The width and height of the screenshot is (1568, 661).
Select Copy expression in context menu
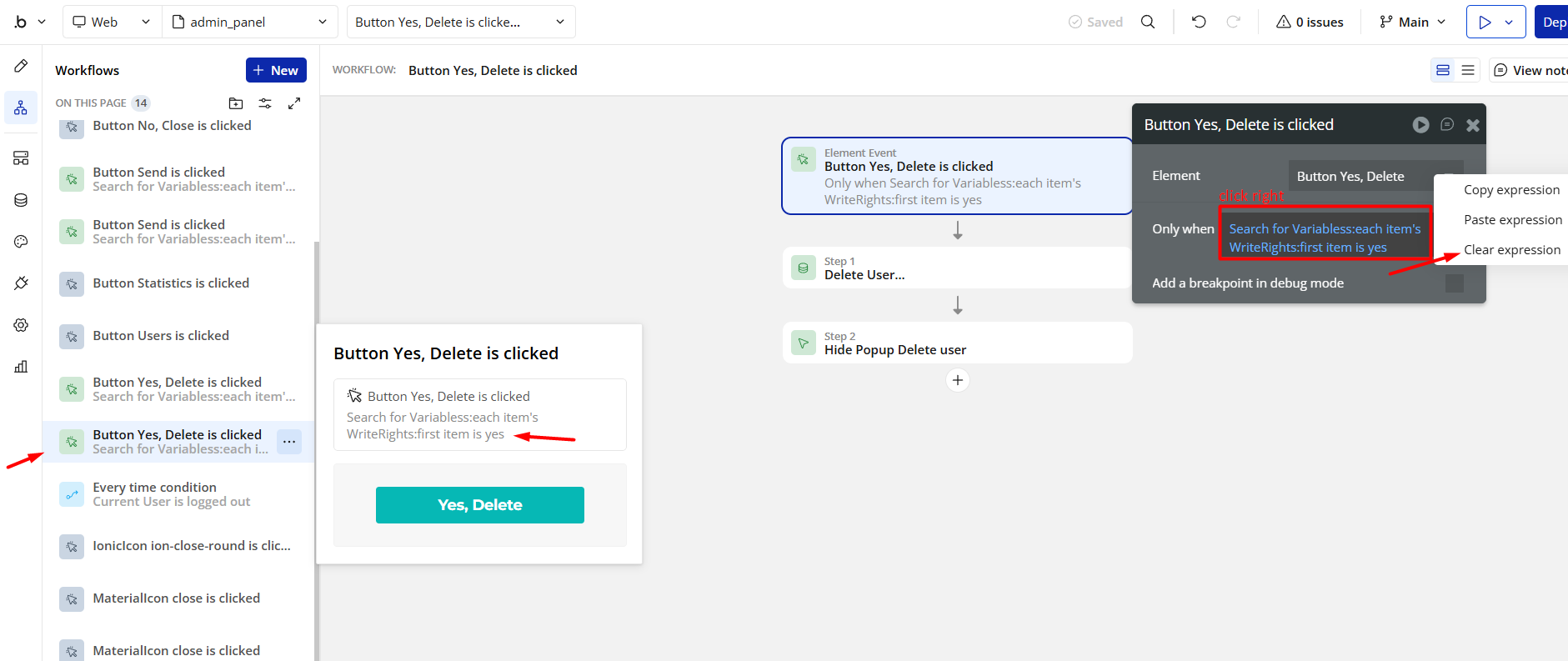pyautogui.click(x=1511, y=190)
